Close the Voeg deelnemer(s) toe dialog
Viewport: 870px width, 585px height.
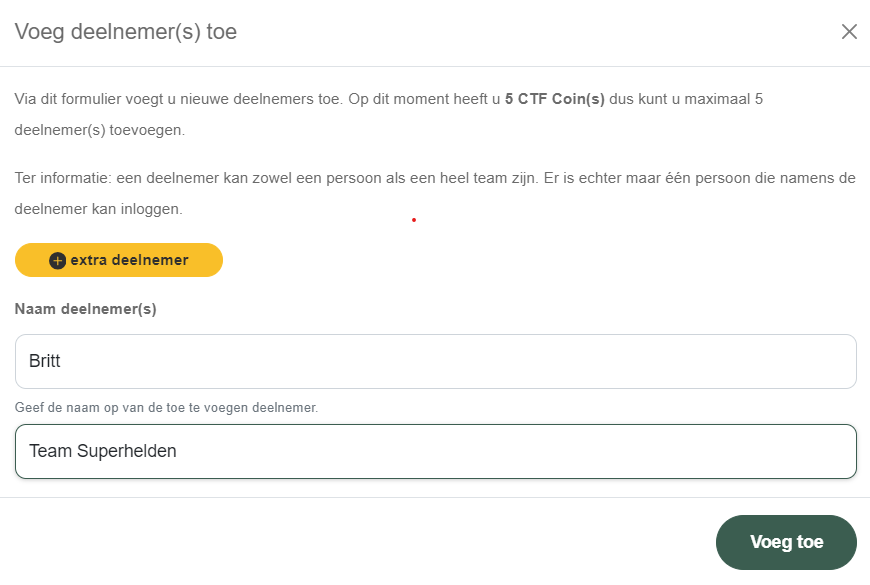pos(849,32)
